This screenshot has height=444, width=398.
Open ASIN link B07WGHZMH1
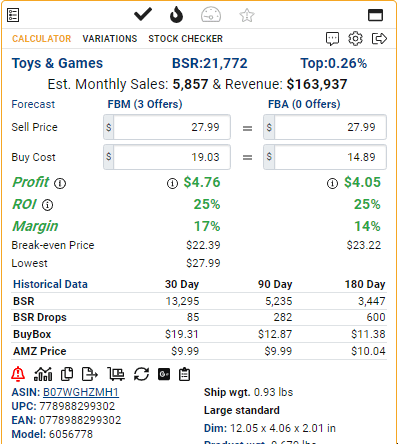pos(81,392)
